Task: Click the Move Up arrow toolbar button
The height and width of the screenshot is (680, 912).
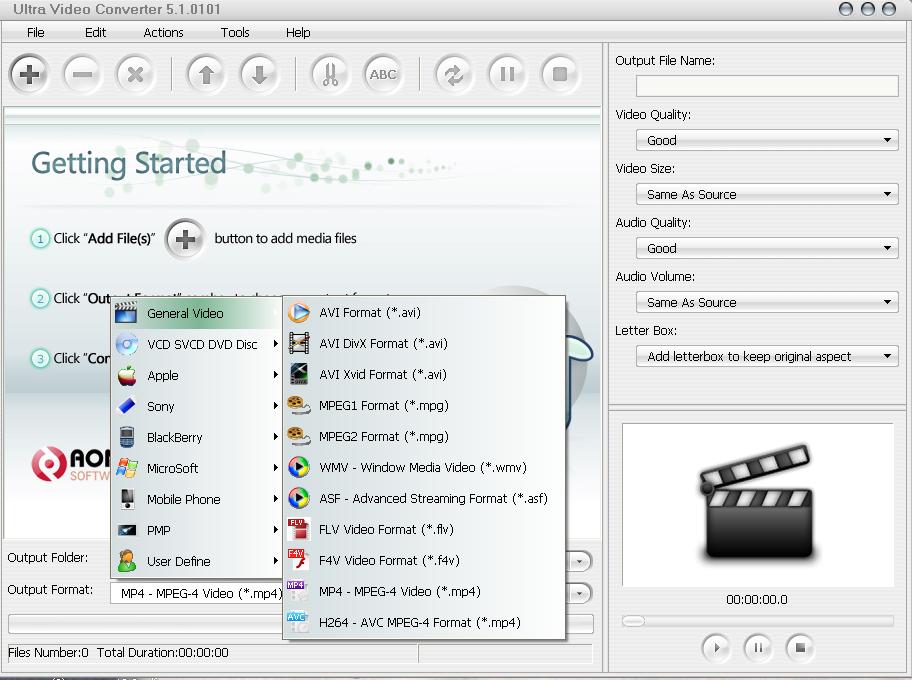Action: [206, 74]
